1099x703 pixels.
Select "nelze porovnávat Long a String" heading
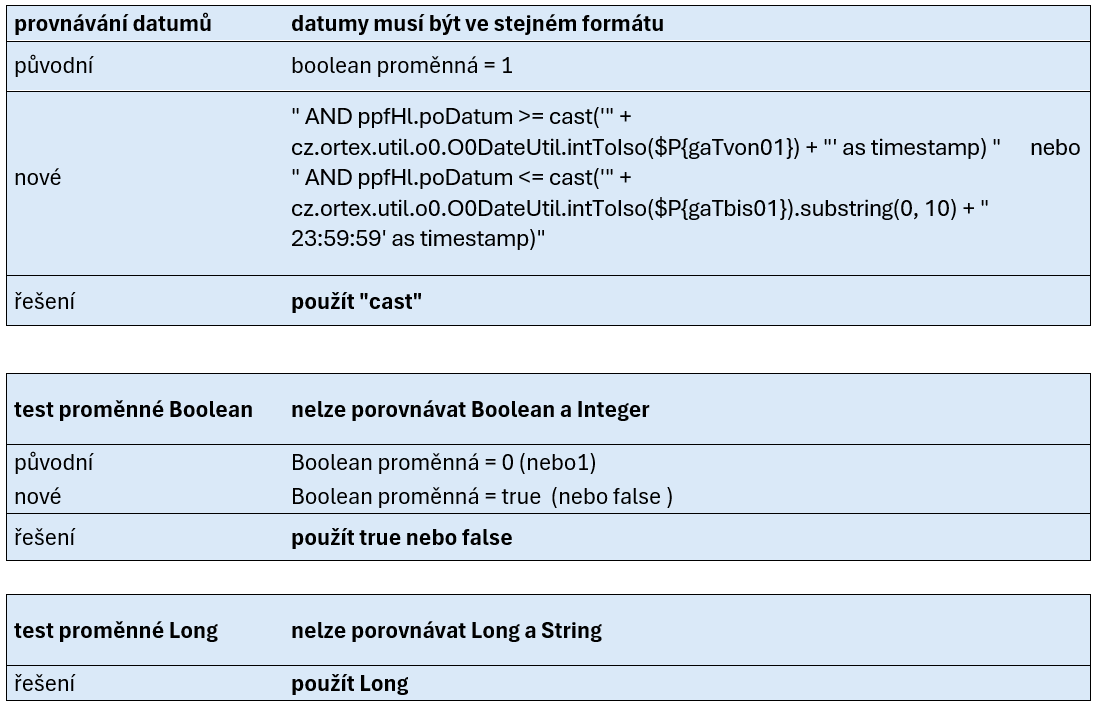(x=446, y=630)
